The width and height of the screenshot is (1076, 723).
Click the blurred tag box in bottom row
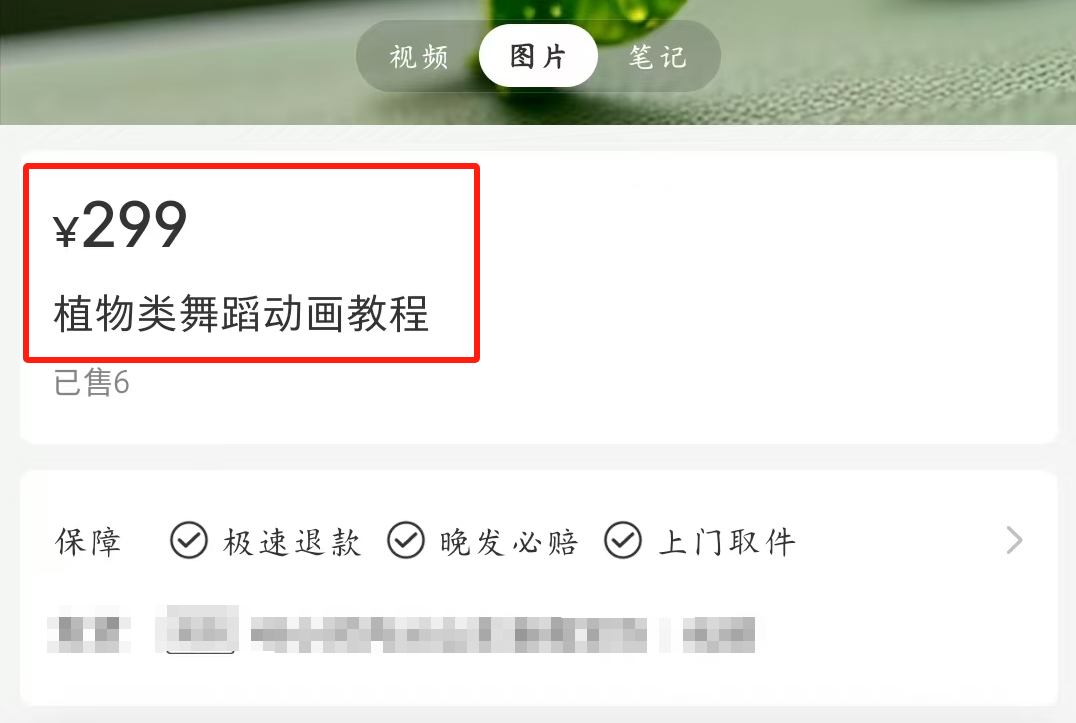(200, 629)
